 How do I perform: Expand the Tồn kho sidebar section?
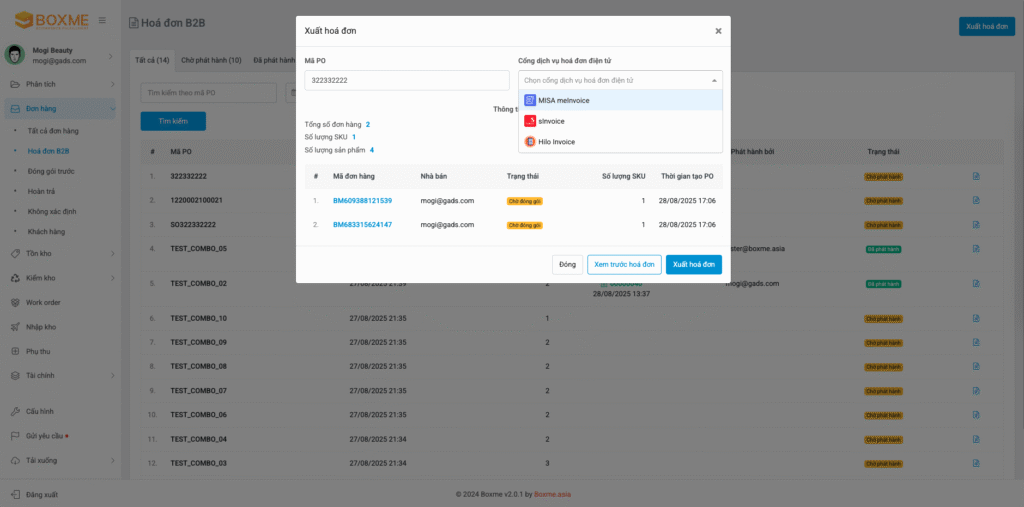point(40,254)
